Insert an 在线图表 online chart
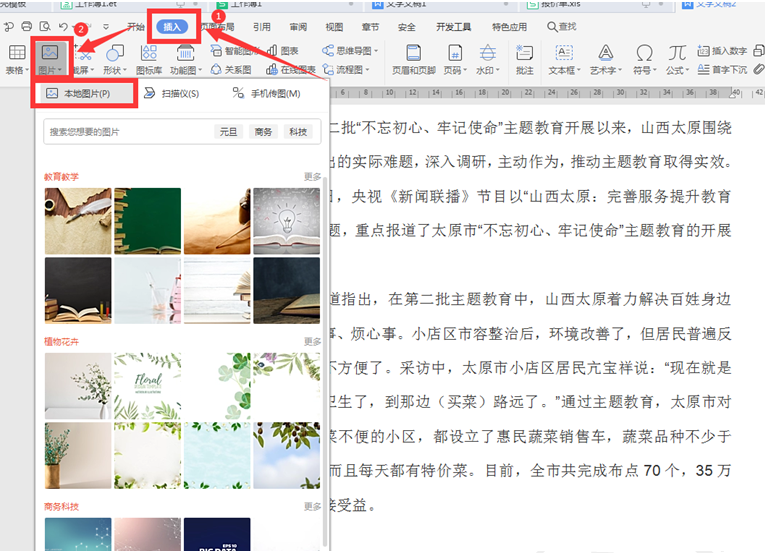The image size is (765, 553). (x=291, y=70)
